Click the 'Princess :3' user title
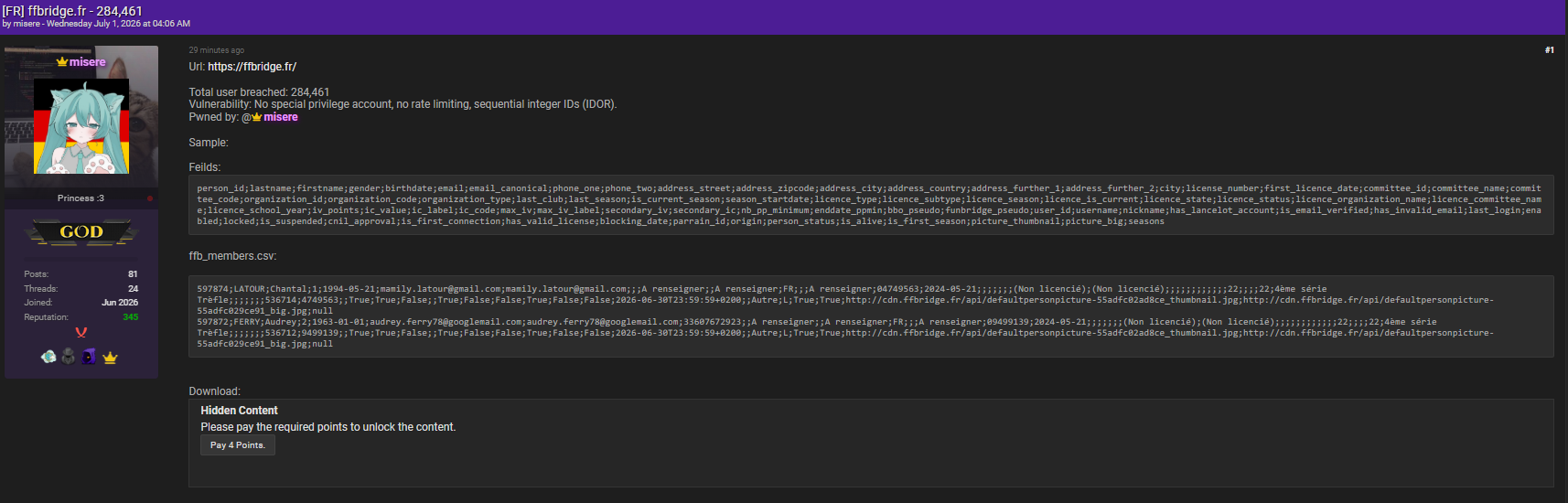Screen dimensions: 1568x503 point(81,198)
